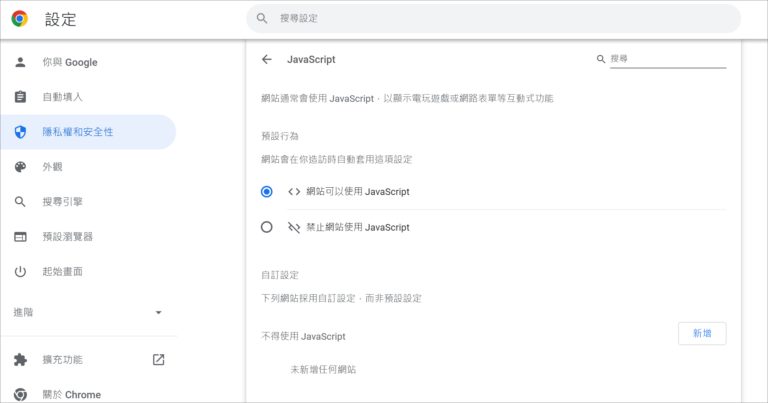This screenshot has height=403, width=768.
Task: Click the shield icon for 隱私權和安全性
Action: tap(20, 132)
